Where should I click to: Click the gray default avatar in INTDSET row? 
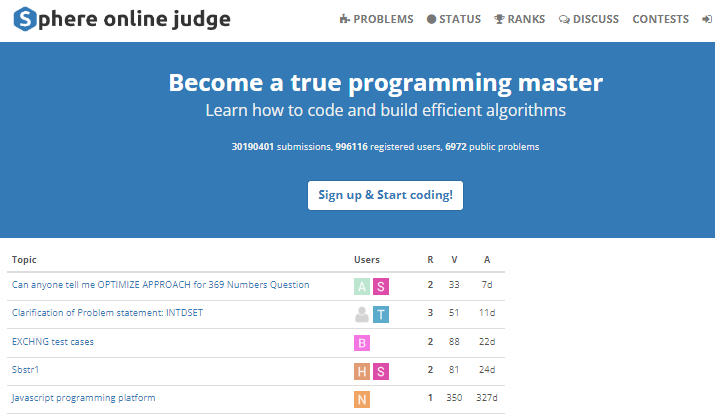[362, 315]
